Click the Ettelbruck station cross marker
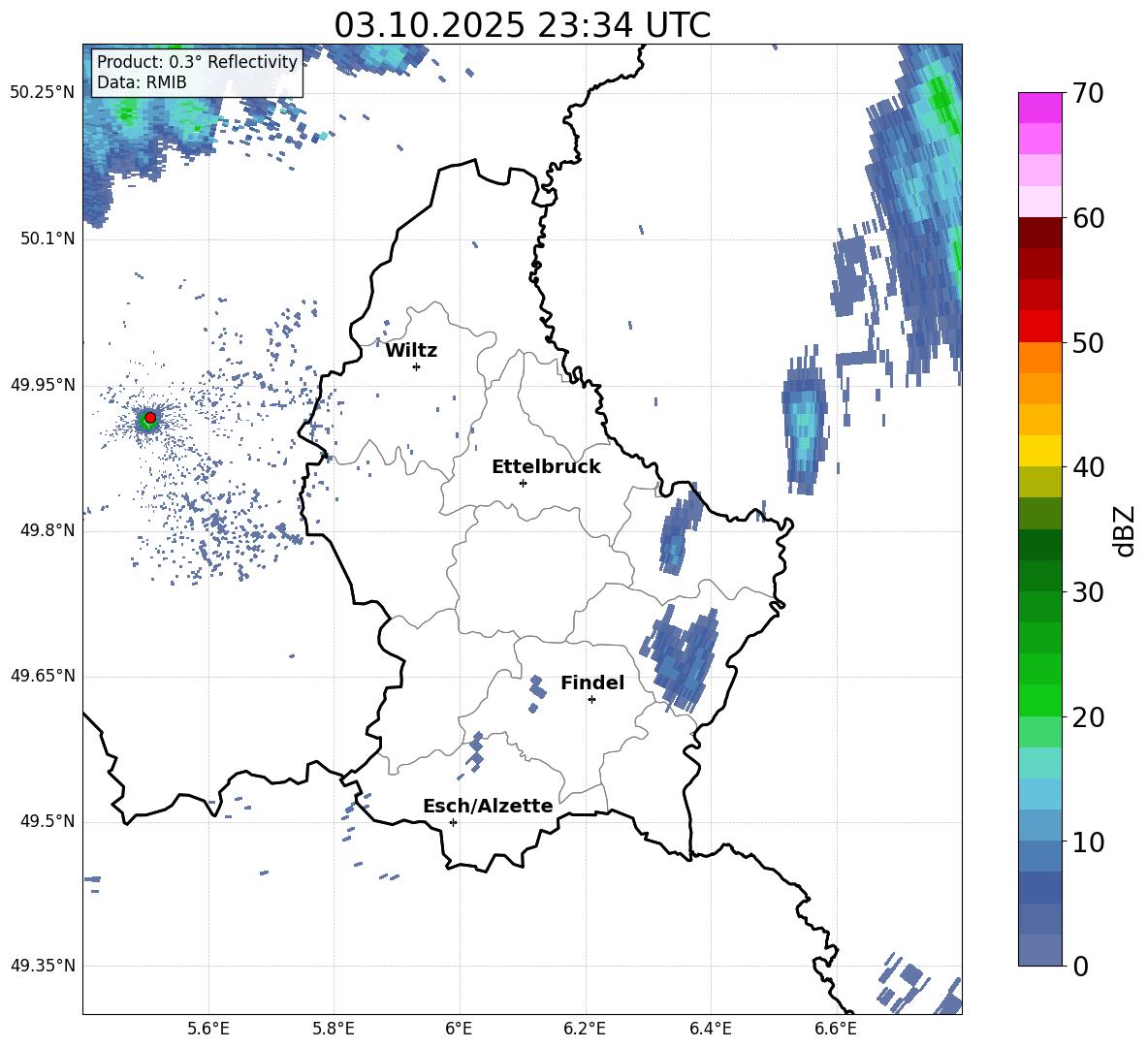The height and width of the screenshot is (1048, 1148). coord(523,483)
